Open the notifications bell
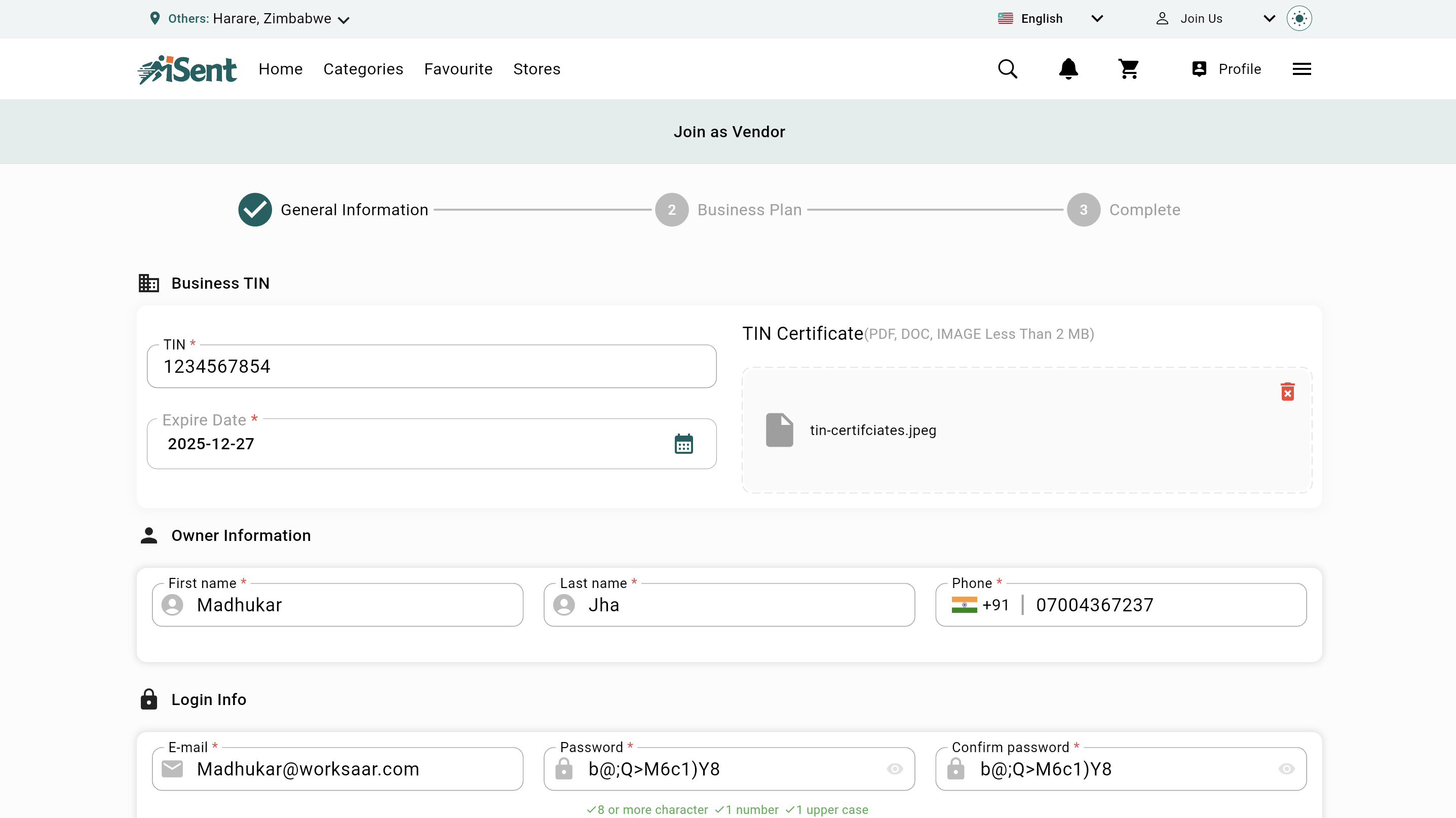The height and width of the screenshot is (818, 1456). click(1068, 69)
